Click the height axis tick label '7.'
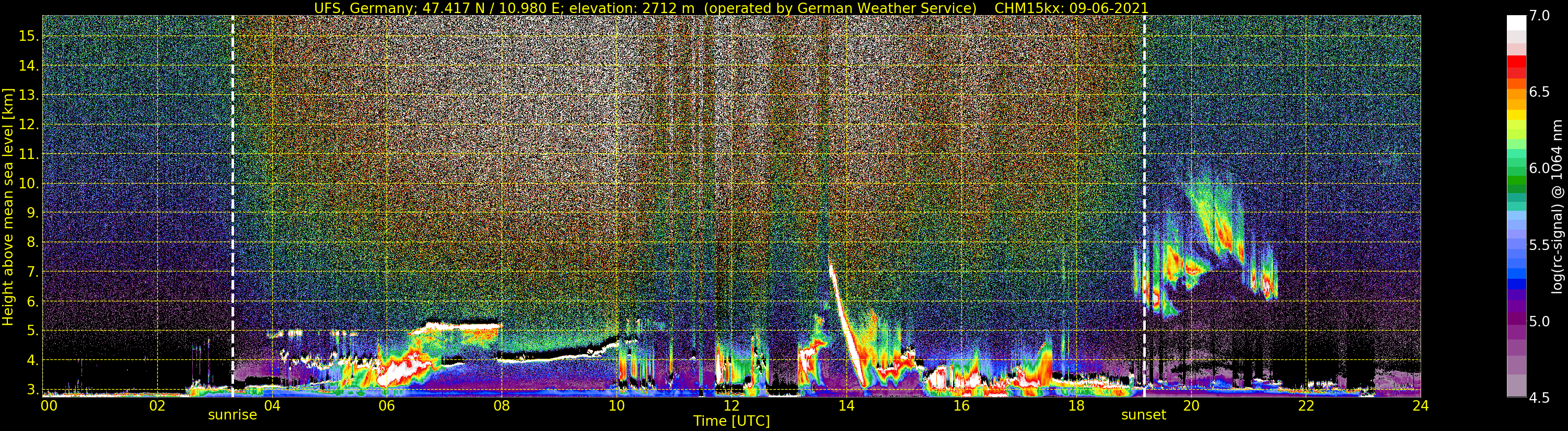The image size is (1568, 431). point(33,272)
